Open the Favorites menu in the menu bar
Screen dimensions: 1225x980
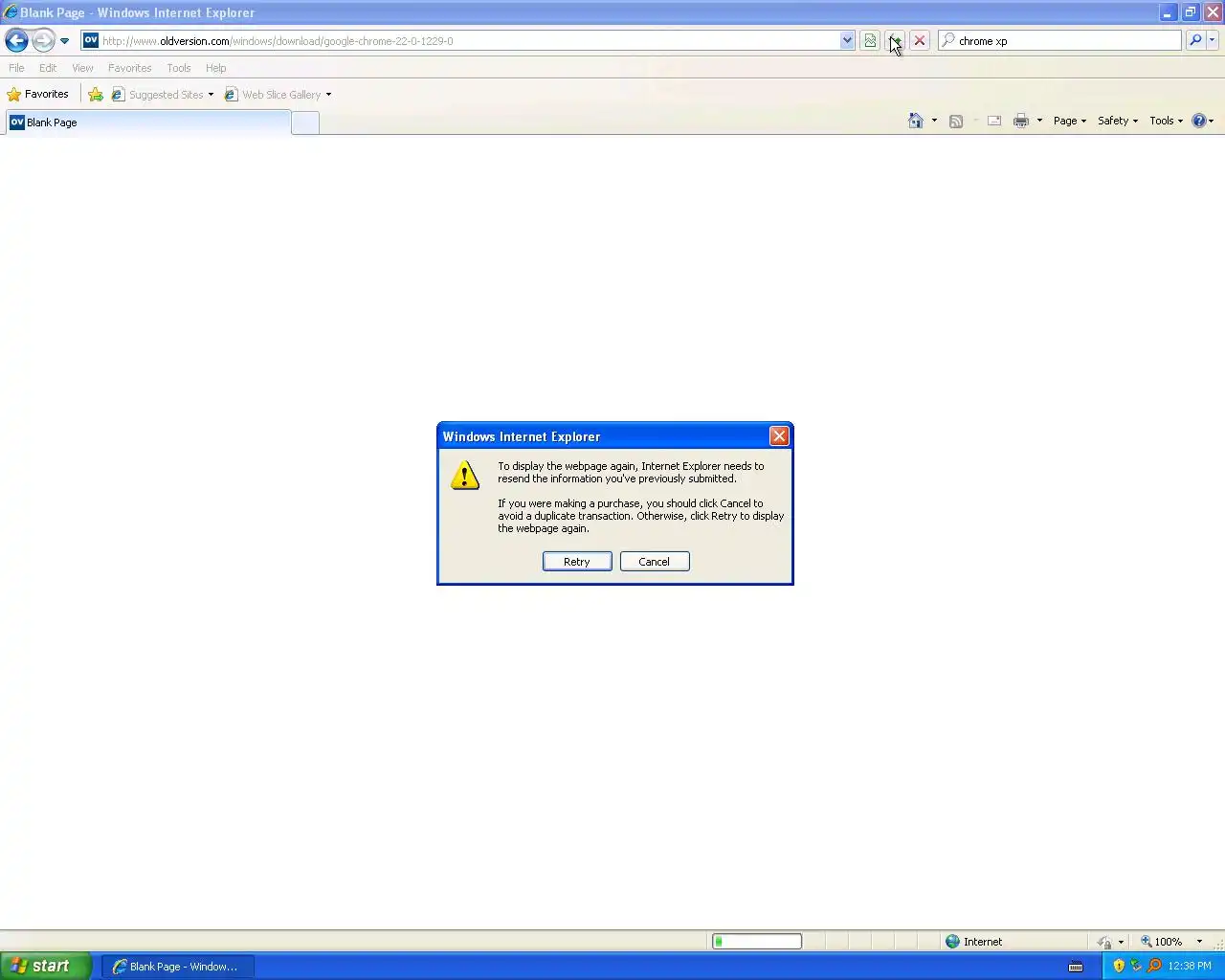(x=129, y=68)
